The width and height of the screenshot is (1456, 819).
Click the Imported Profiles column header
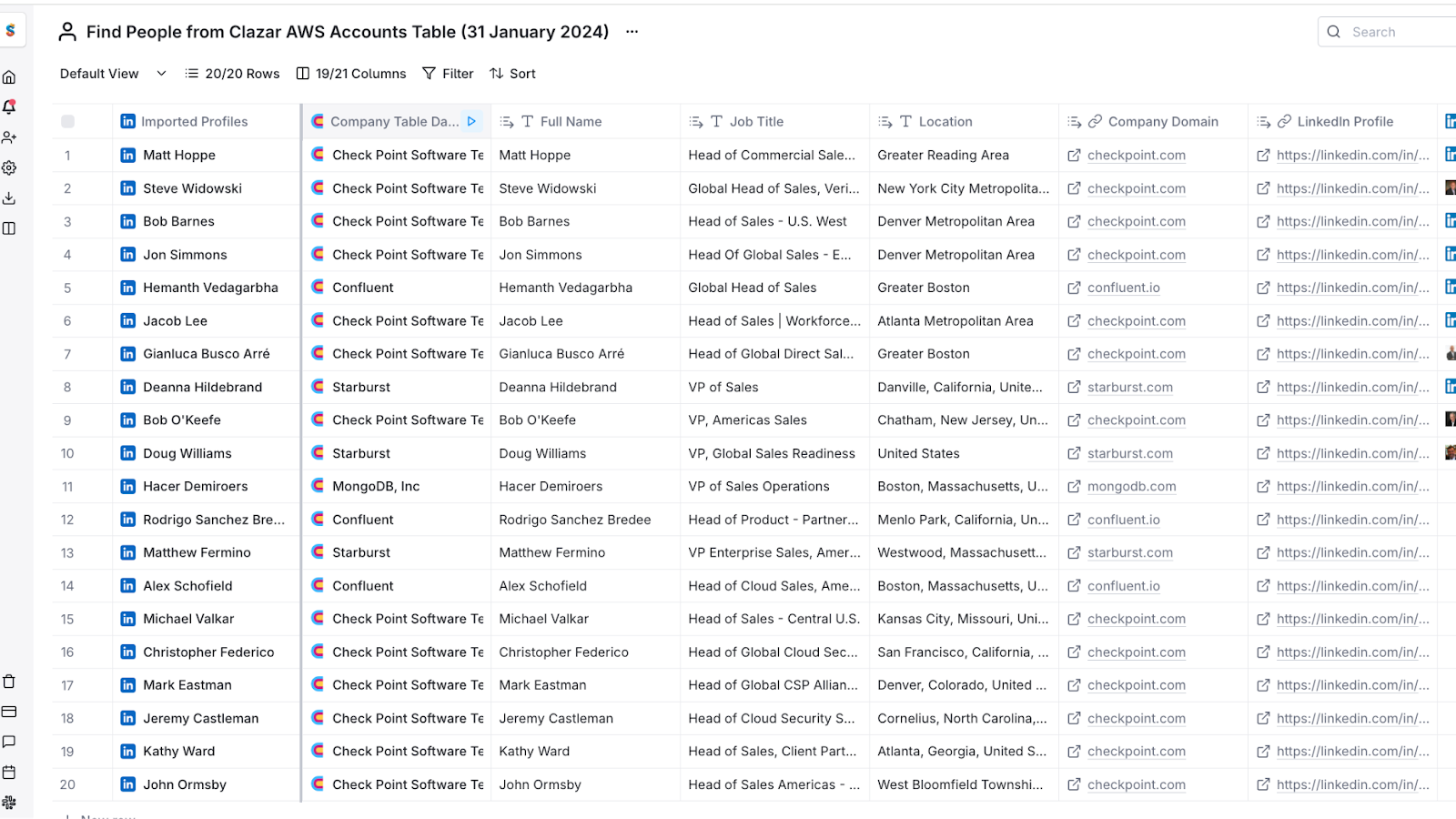pos(207,121)
